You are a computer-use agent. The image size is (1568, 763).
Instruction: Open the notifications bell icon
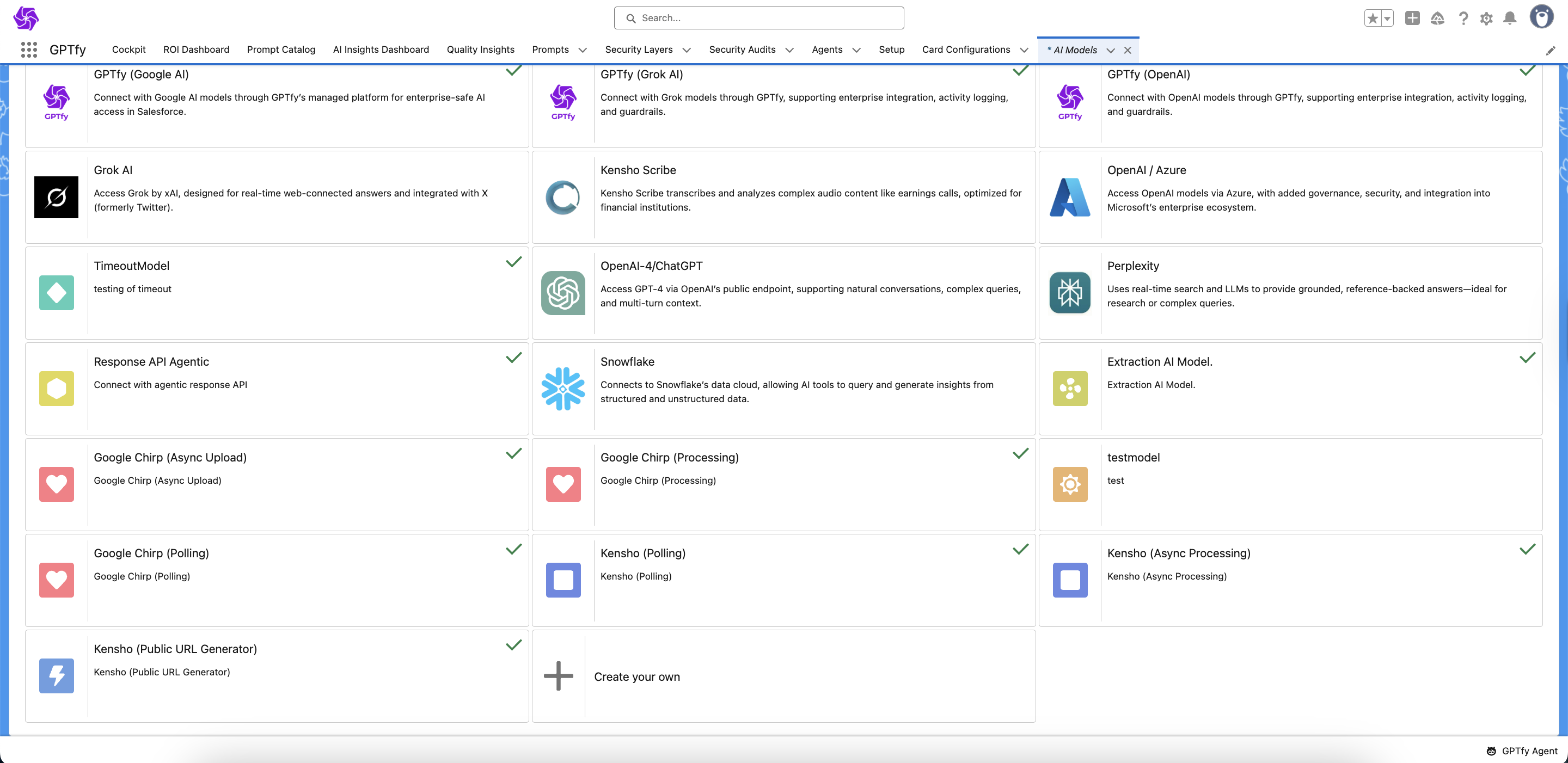[1510, 19]
